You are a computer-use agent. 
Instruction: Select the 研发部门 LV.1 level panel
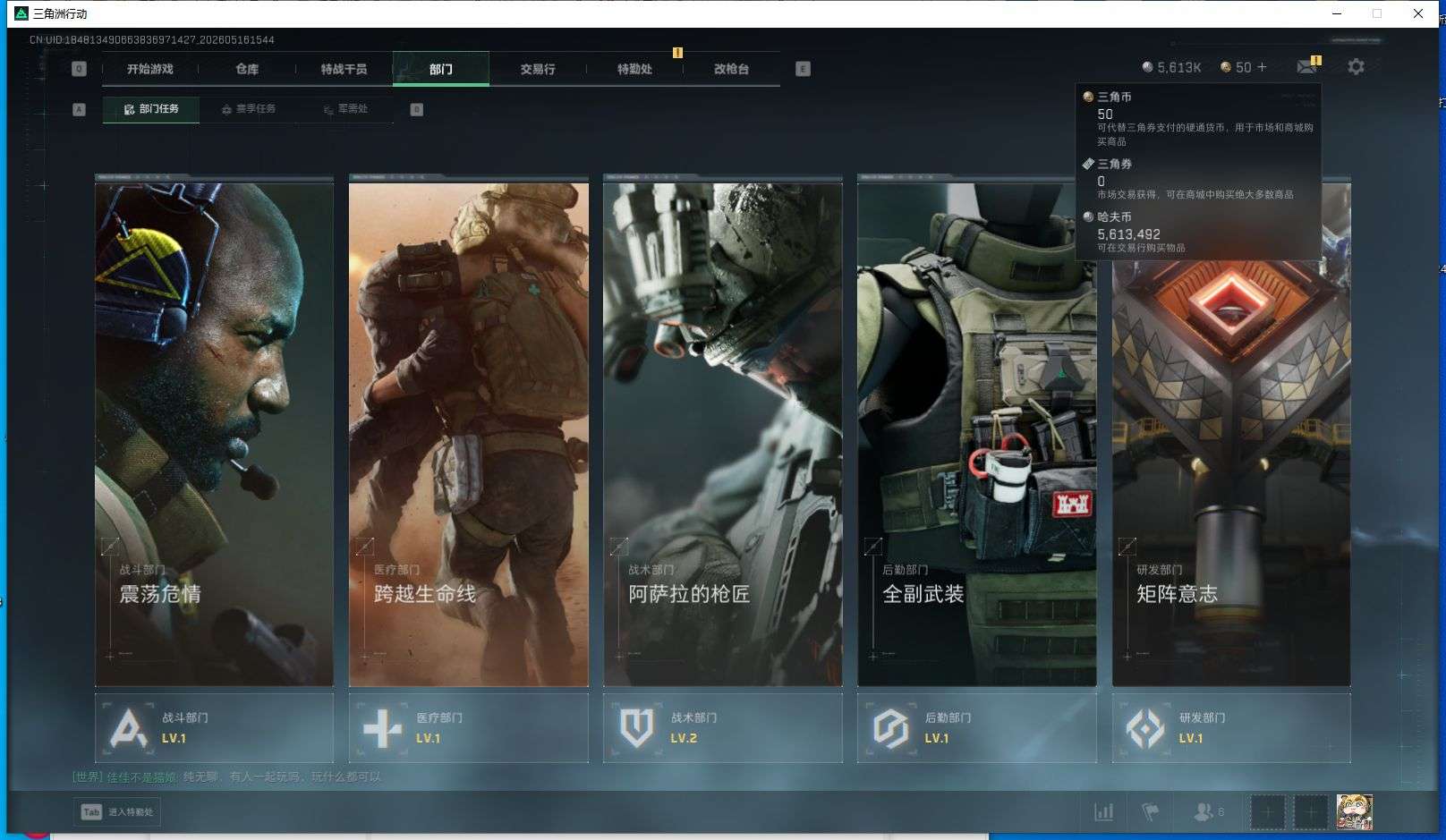pos(1231,728)
